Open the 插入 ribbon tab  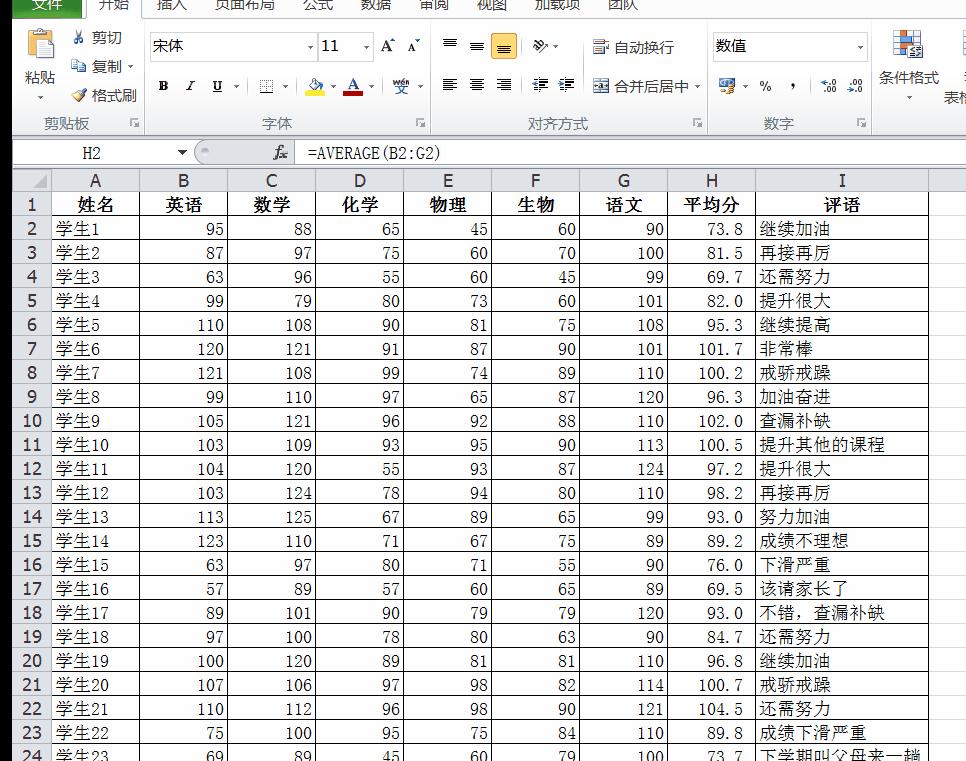coord(171,6)
